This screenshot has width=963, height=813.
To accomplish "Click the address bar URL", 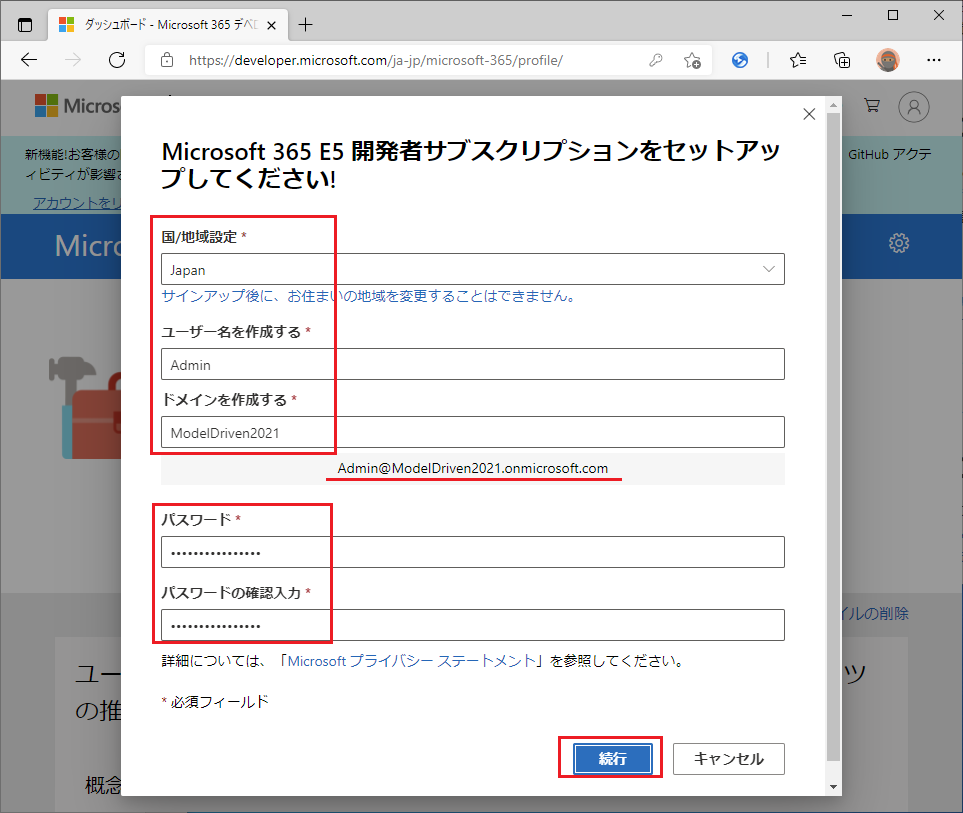I will point(375,60).
